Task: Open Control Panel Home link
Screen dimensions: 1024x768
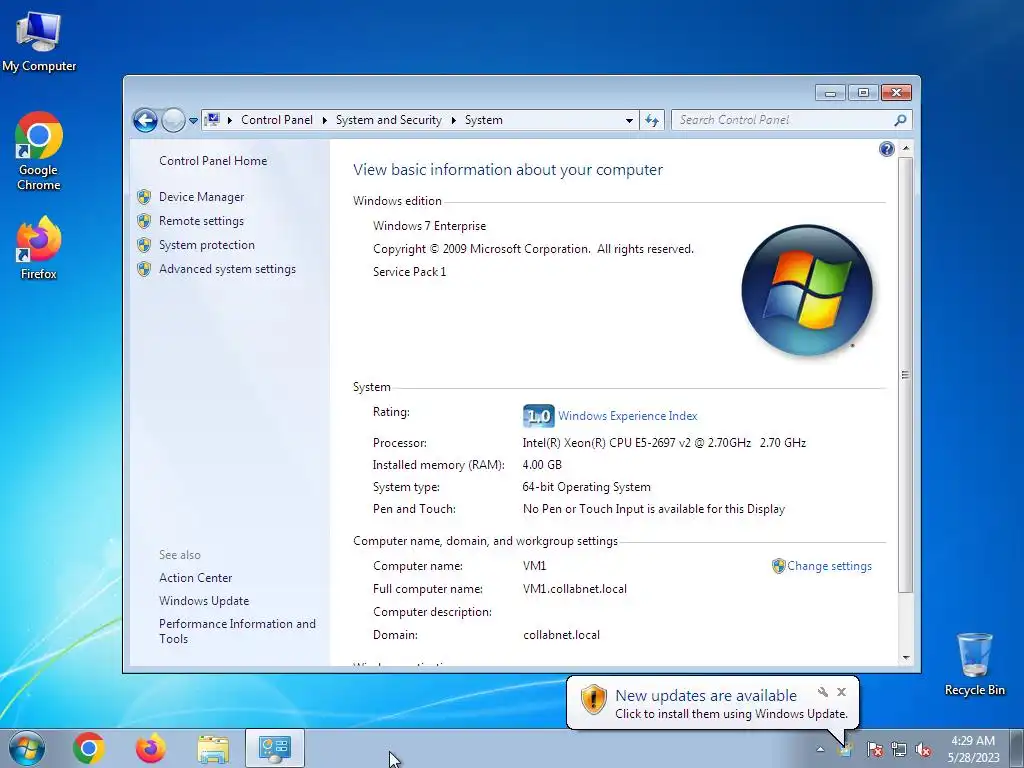Action: (x=213, y=161)
